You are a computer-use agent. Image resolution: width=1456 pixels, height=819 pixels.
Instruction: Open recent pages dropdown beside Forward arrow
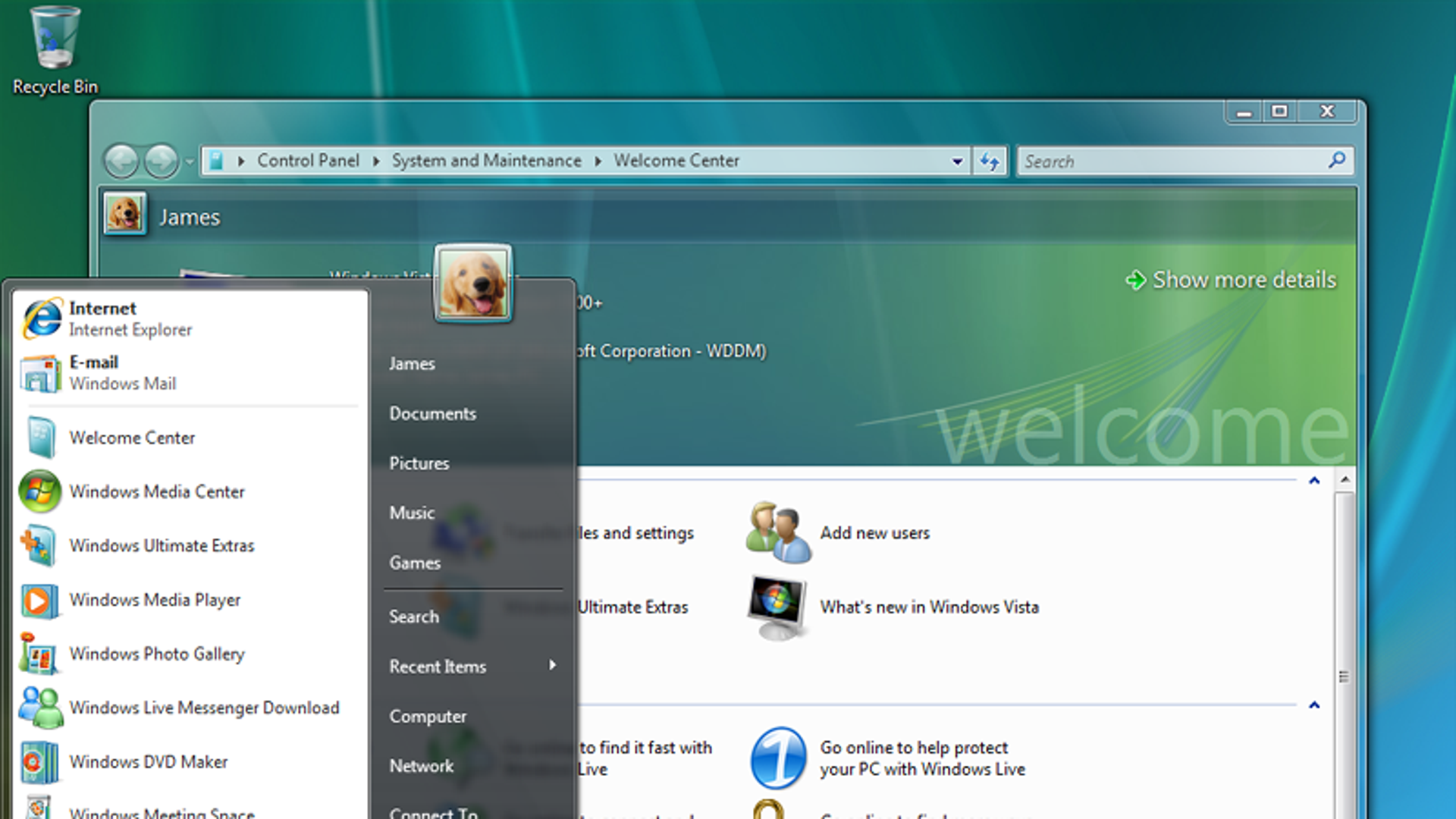(x=189, y=161)
